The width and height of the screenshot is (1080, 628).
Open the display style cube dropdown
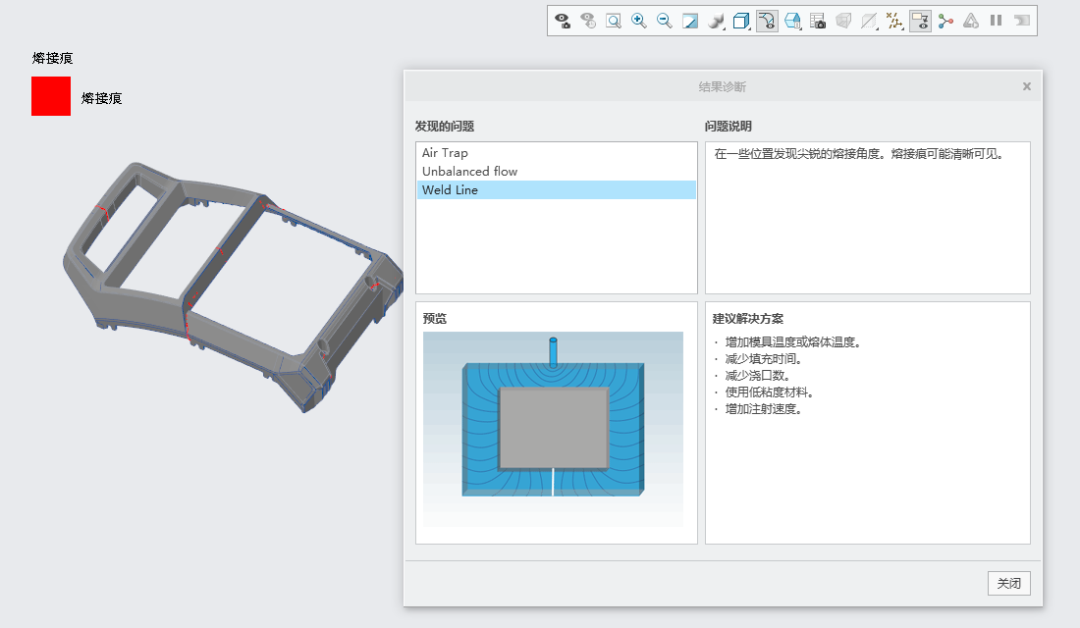[741, 21]
